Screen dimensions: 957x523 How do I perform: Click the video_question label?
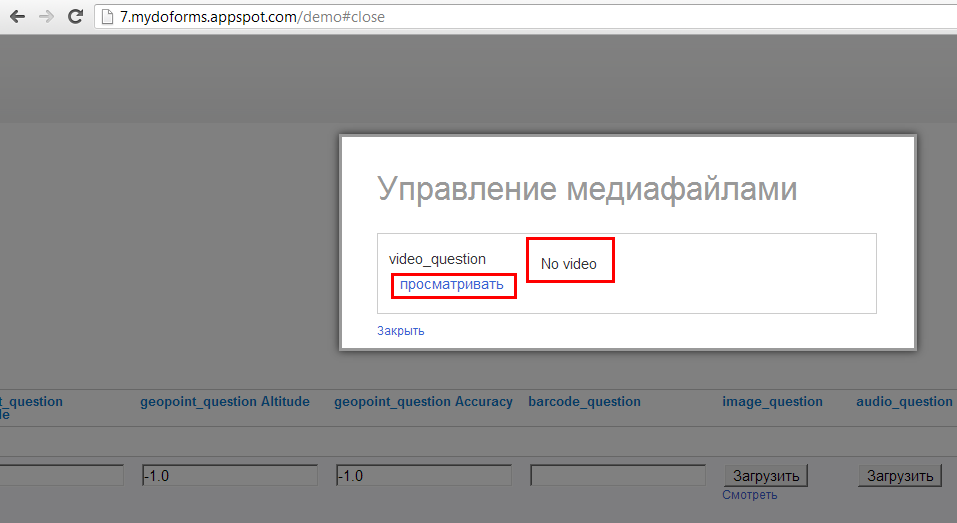click(437, 260)
